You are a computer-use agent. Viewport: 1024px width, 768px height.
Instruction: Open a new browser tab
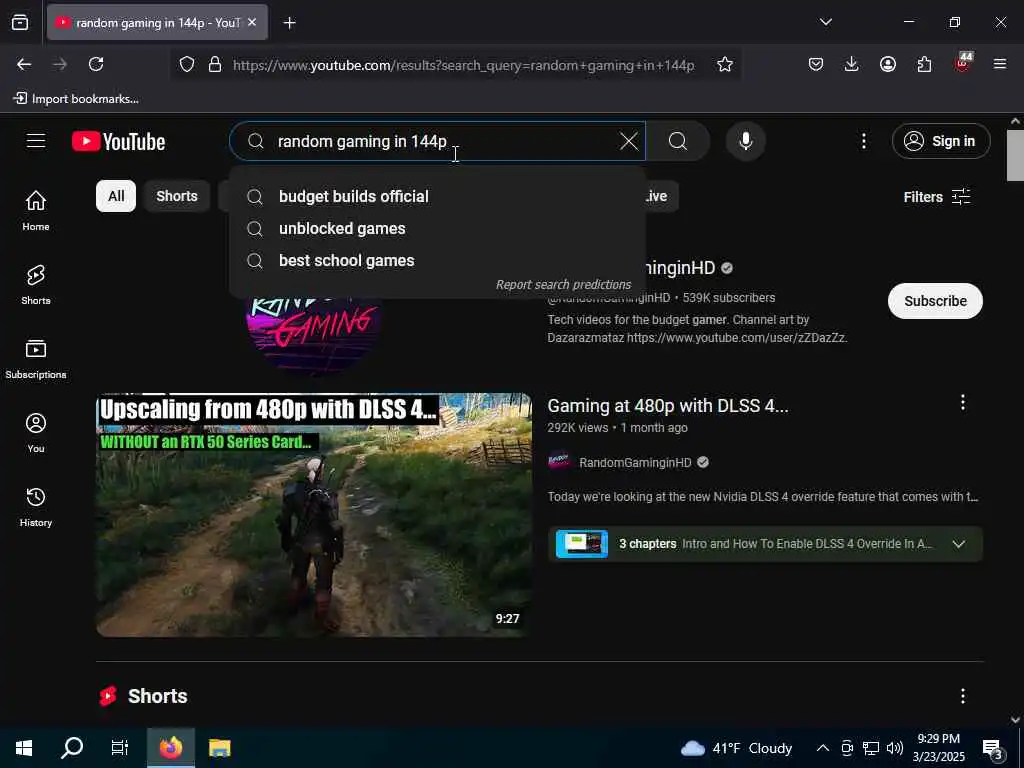289,23
